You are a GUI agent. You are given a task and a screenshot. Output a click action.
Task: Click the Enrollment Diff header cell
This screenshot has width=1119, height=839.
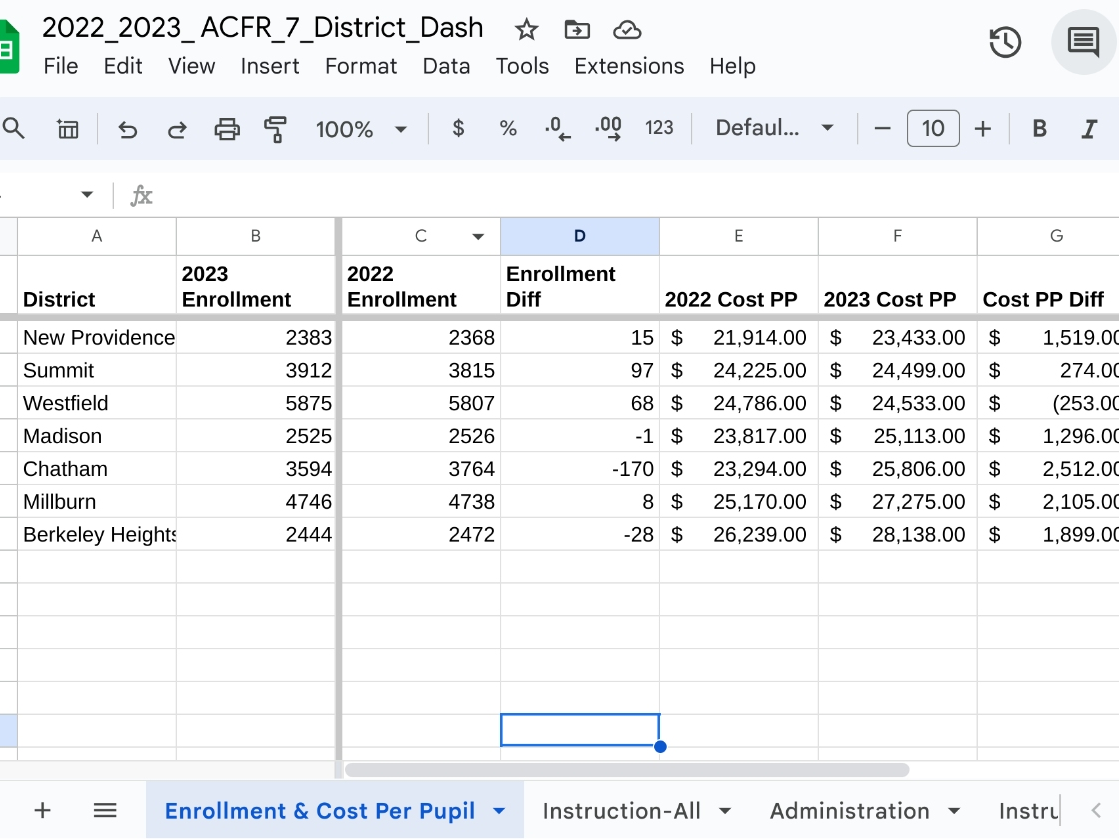579,285
